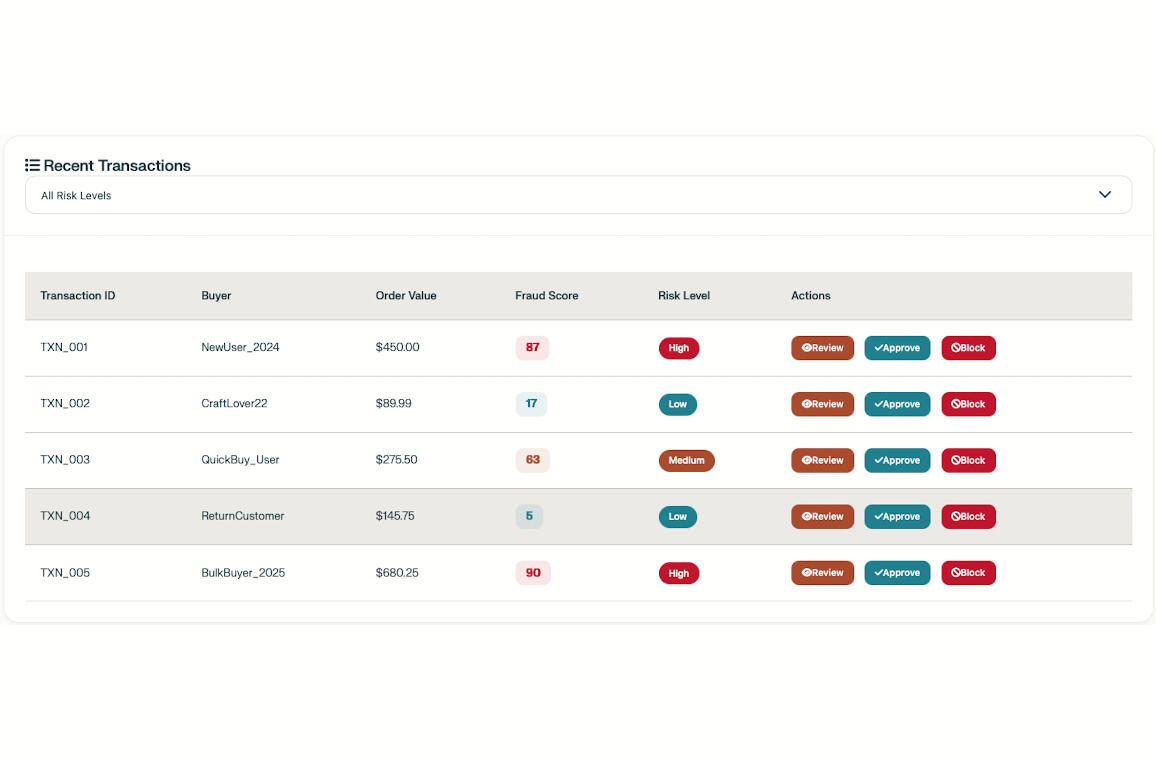Click the Order Value column header

405,296
